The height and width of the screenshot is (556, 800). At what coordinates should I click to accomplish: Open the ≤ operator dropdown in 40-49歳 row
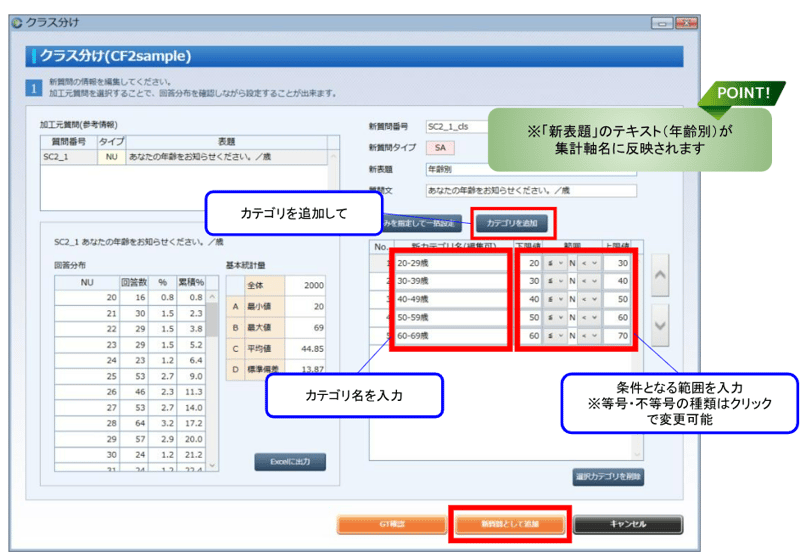[x=555, y=299]
